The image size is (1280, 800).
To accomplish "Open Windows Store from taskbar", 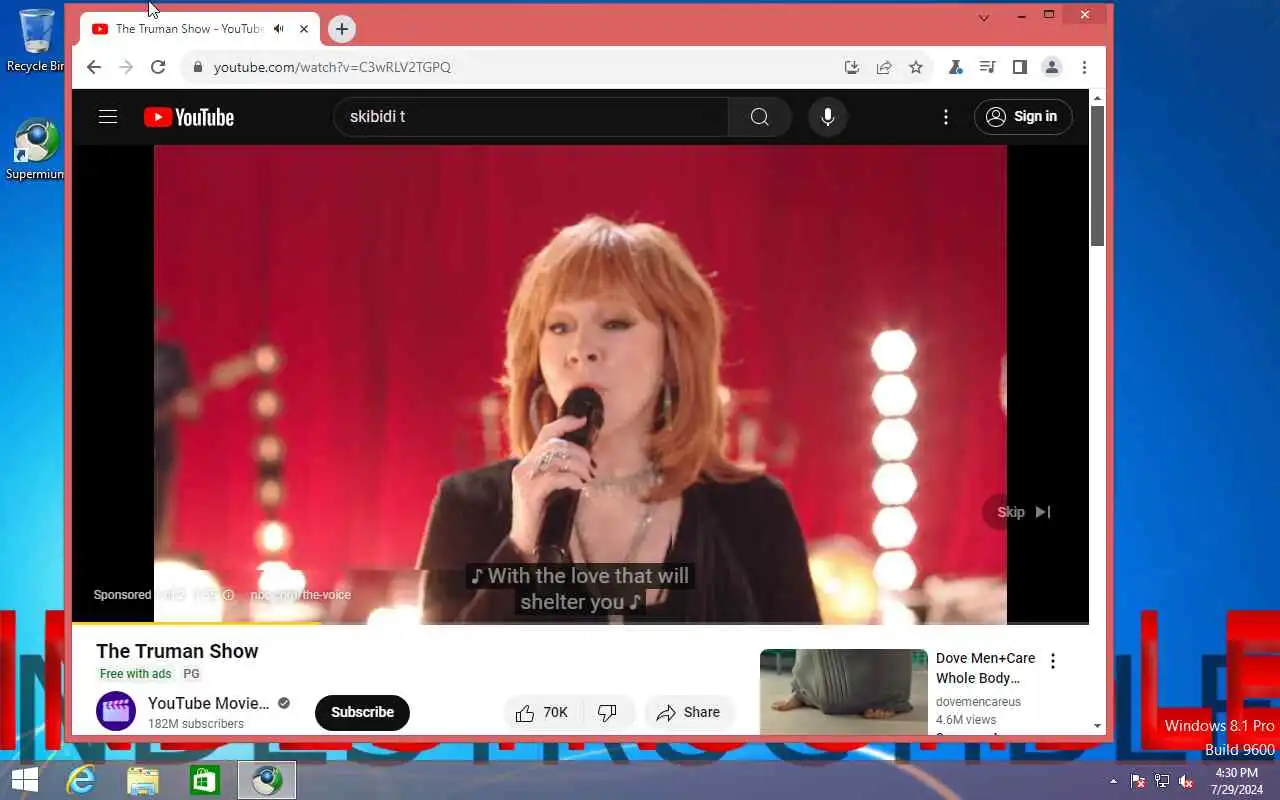I will tap(205, 780).
